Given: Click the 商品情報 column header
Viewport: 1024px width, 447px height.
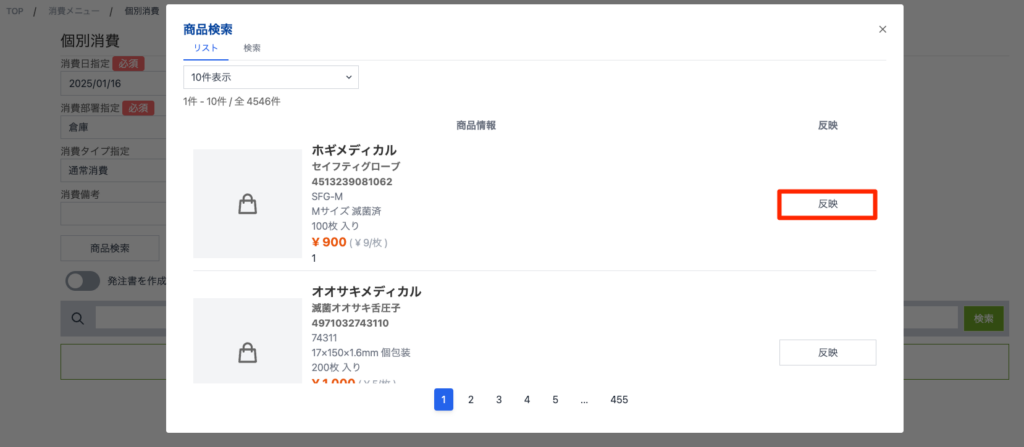Looking at the screenshot, I should point(476,125).
